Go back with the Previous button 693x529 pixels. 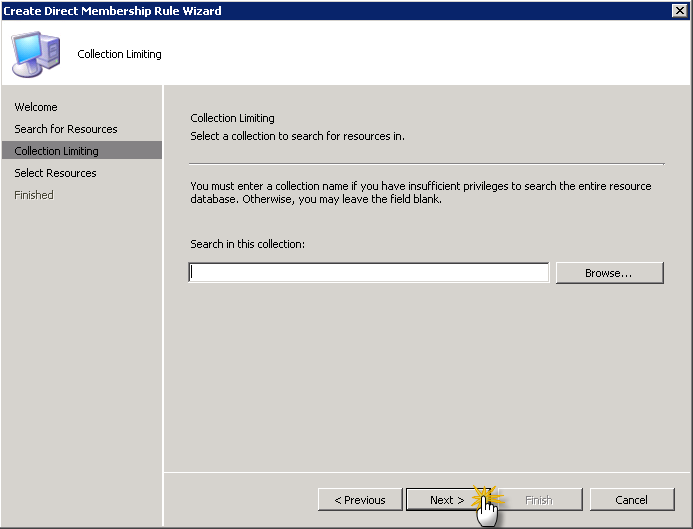point(360,500)
